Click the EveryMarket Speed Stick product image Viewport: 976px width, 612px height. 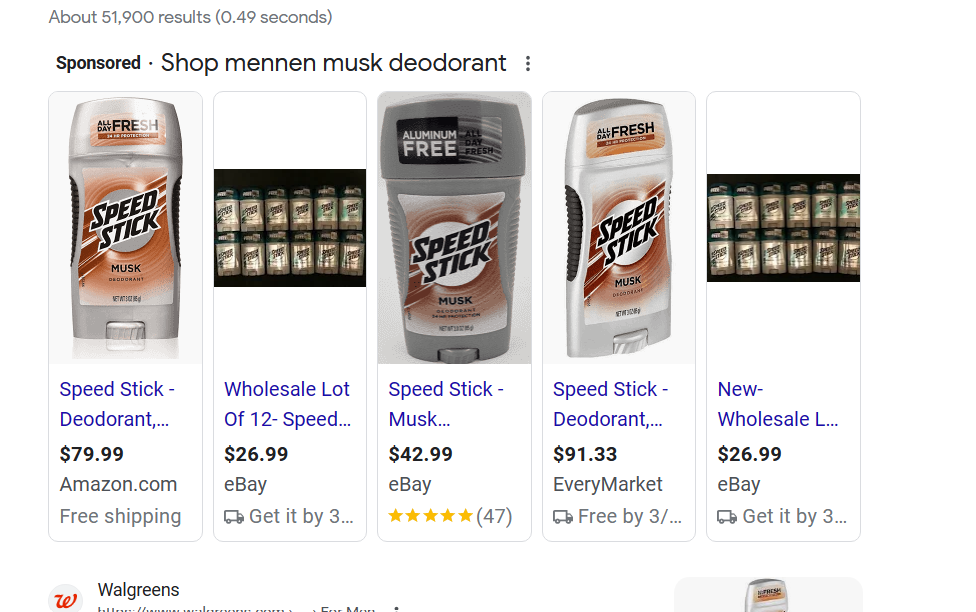[619, 228]
